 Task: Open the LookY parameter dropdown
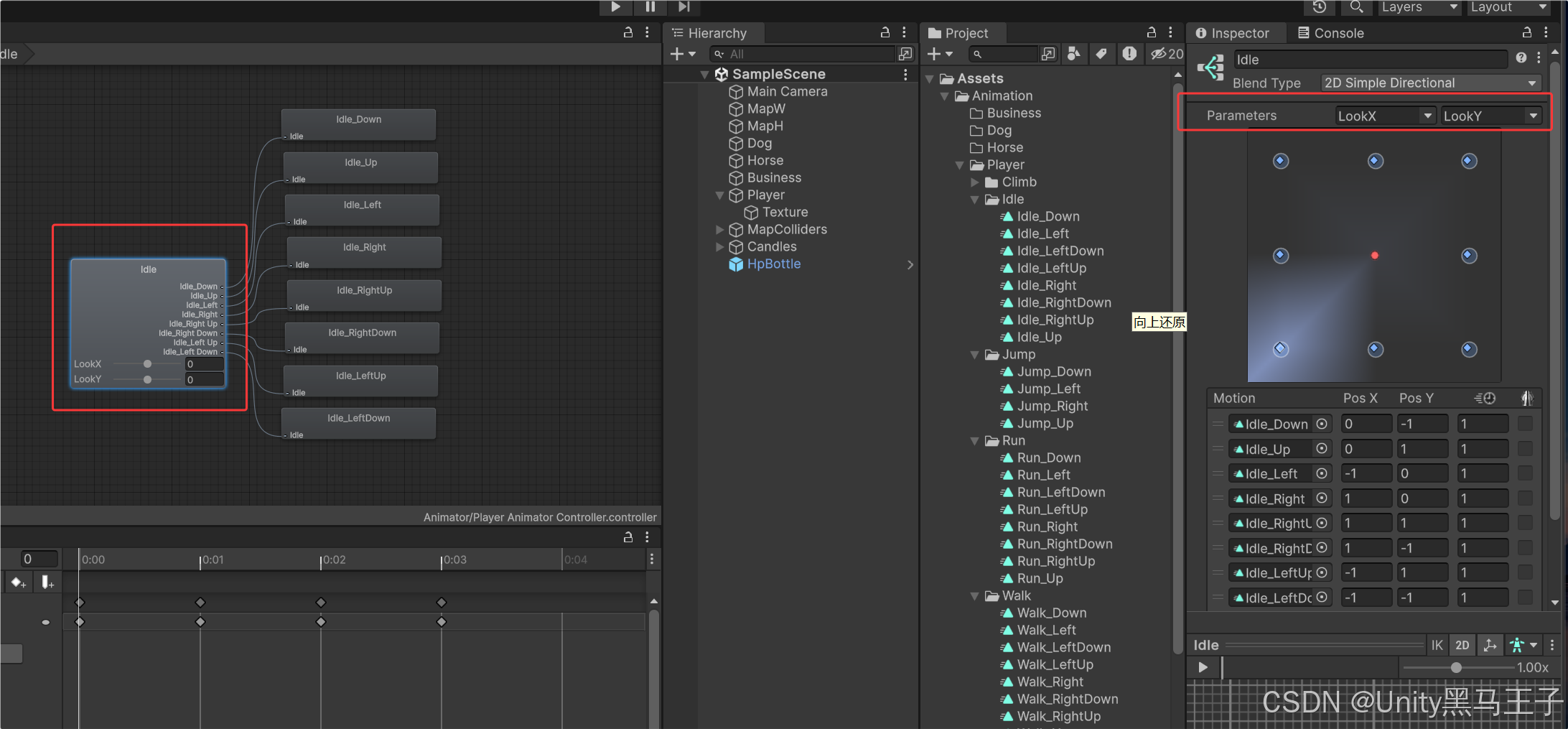[1490, 116]
